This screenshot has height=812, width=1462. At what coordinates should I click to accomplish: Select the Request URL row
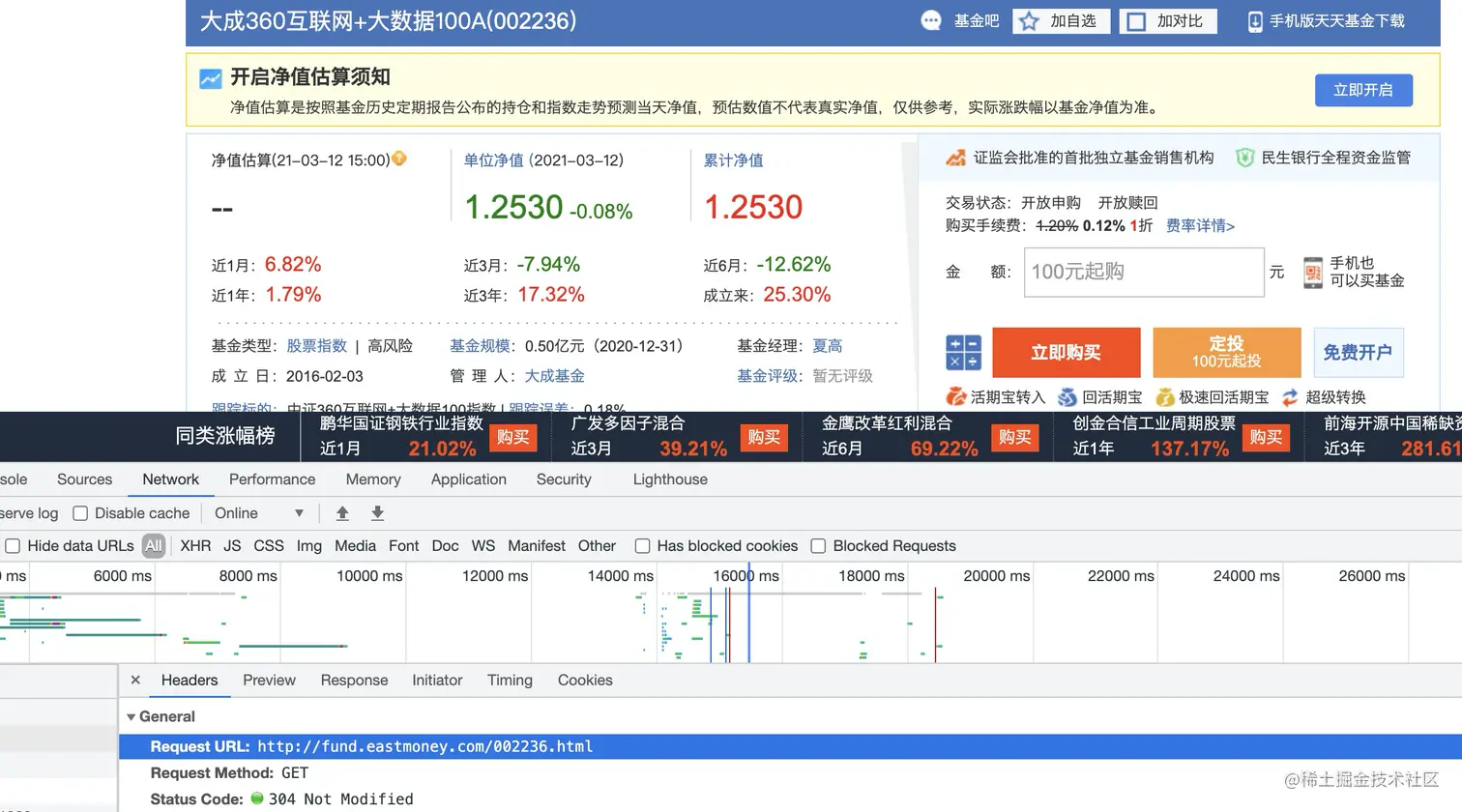coord(790,746)
